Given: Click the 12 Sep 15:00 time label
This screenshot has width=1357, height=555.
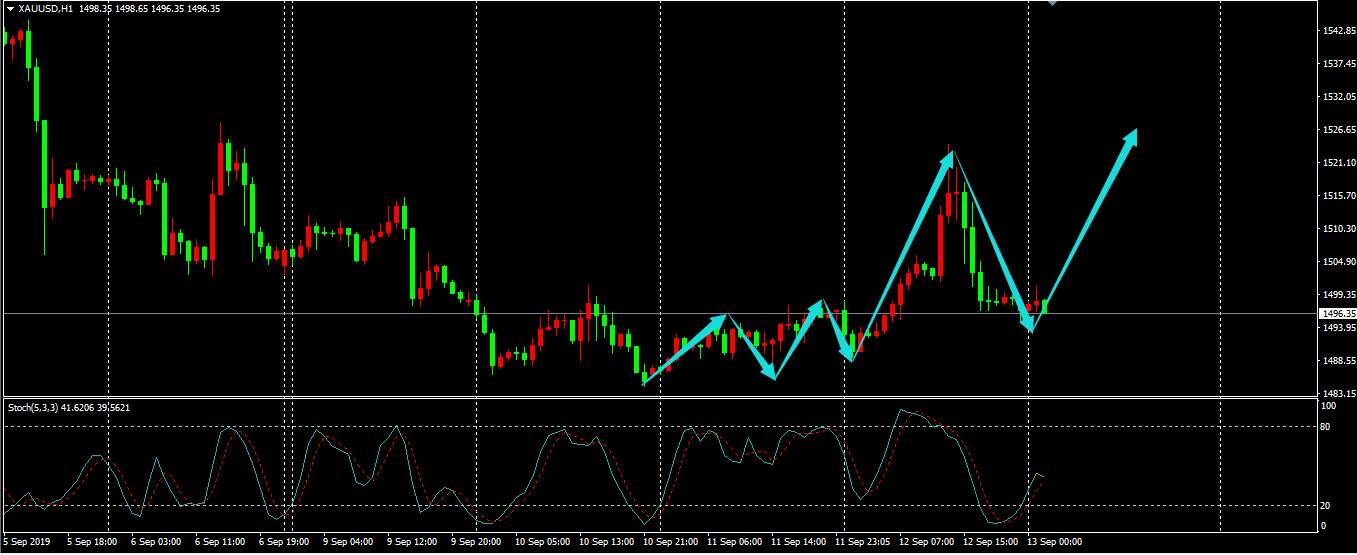Looking at the screenshot, I should 990,542.
